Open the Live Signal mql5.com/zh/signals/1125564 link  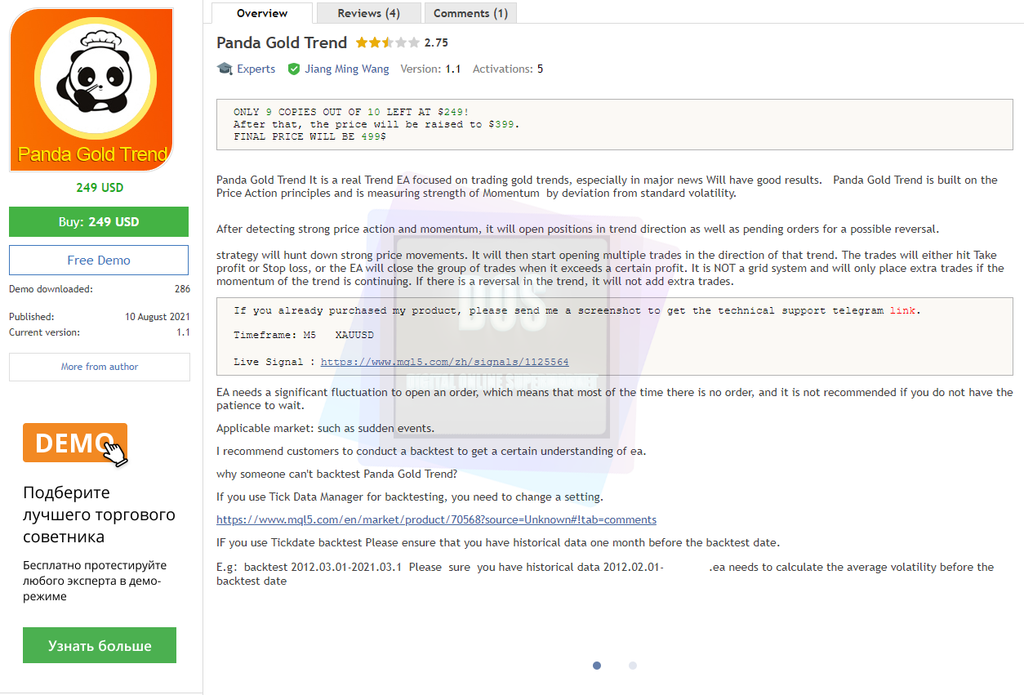point(445,362)
